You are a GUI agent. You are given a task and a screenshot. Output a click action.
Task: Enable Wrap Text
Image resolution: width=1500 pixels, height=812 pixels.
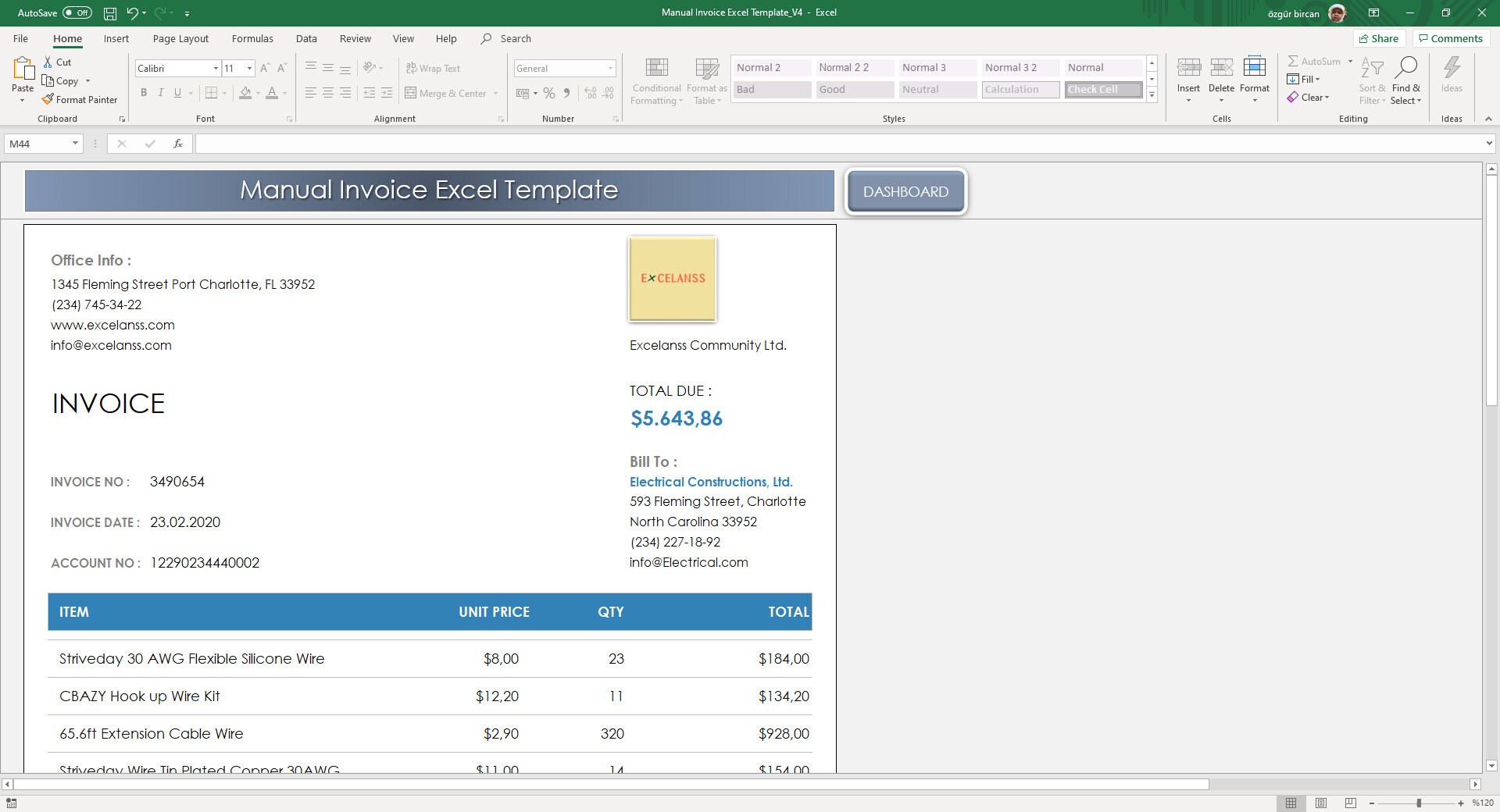click(433, 69)
